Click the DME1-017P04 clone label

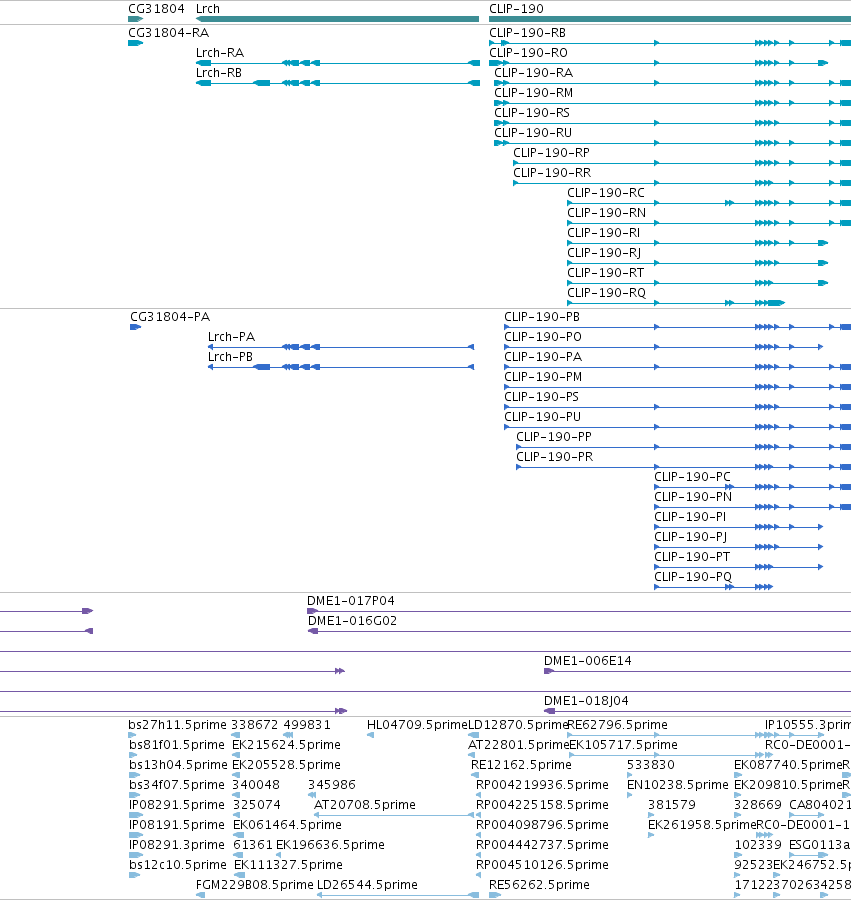tap(351, 601)
